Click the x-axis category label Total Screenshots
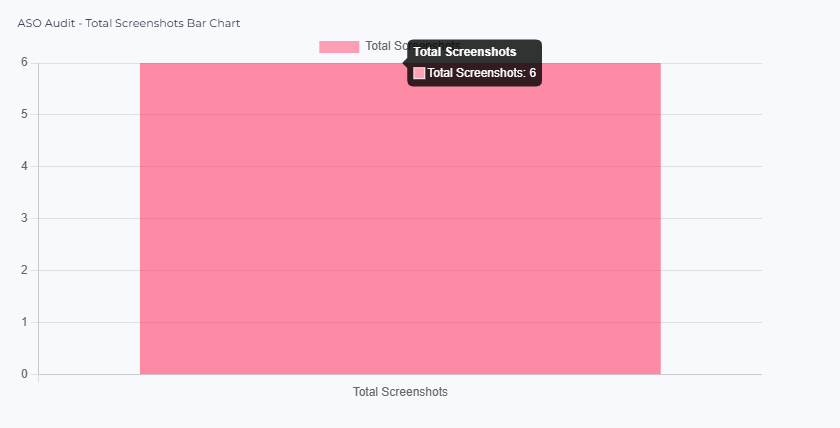840x428 pixels. 400,392
